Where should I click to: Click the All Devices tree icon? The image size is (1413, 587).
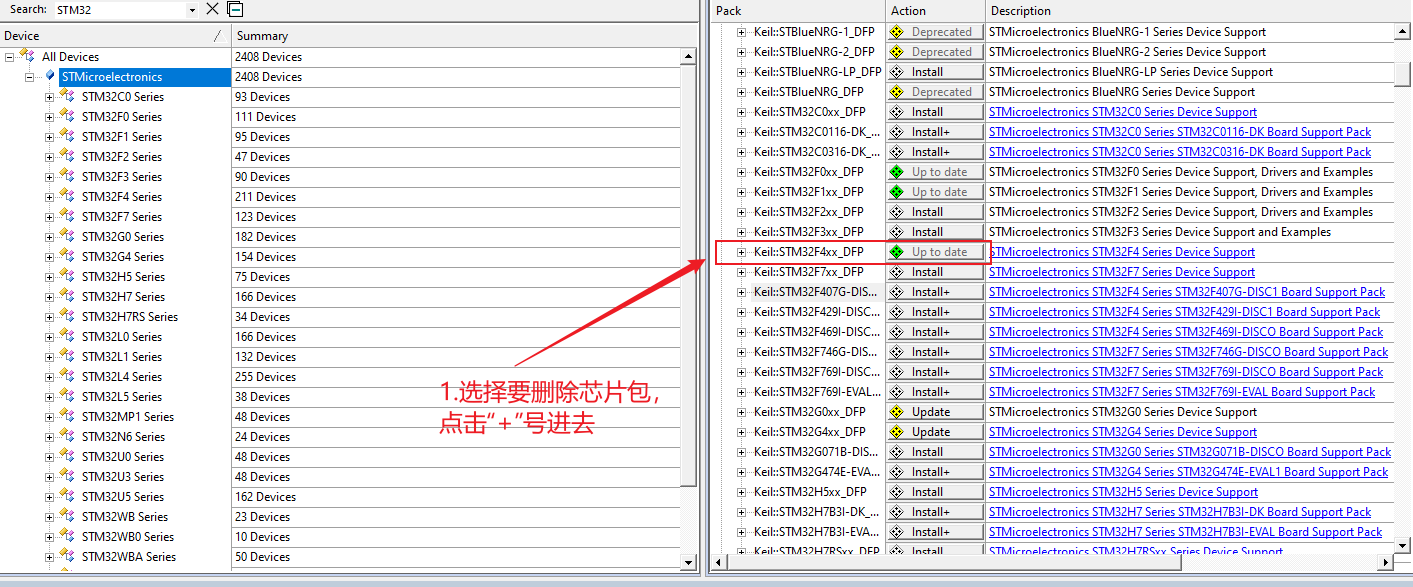click(28, 56)
